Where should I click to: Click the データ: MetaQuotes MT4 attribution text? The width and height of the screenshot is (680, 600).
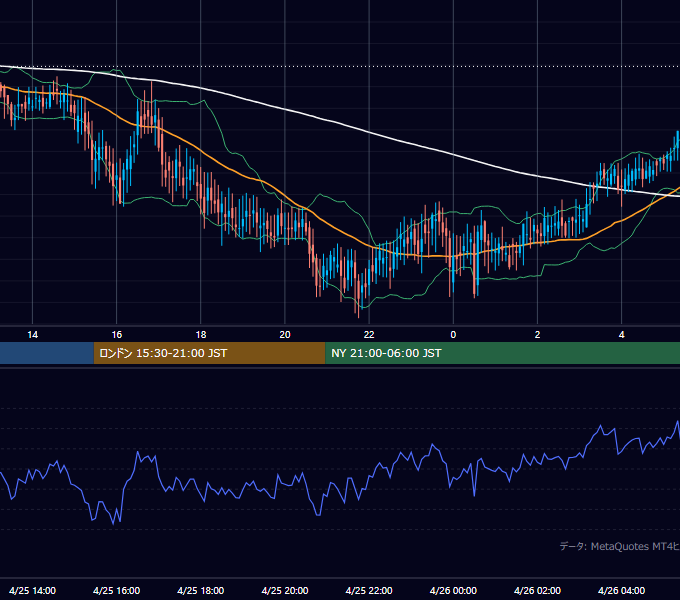click(620, 546)
